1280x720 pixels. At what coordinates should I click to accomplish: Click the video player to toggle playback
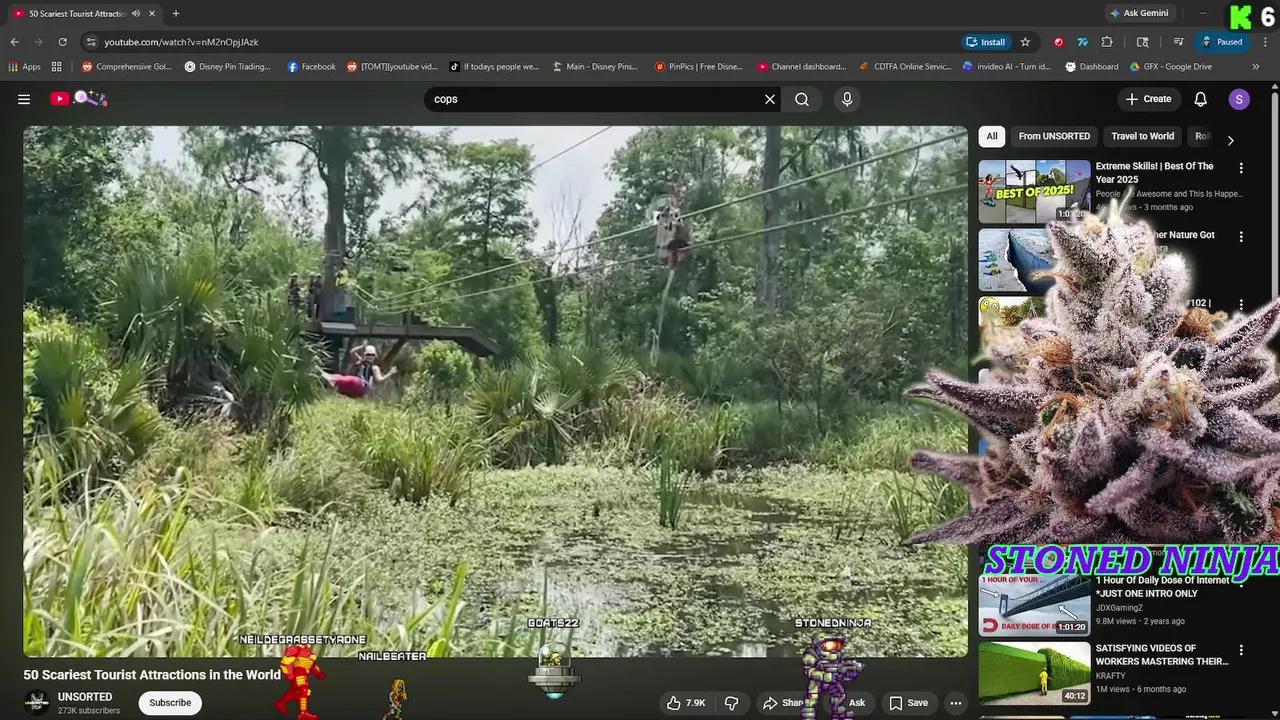pyautogui.click(x=495, y=391)
